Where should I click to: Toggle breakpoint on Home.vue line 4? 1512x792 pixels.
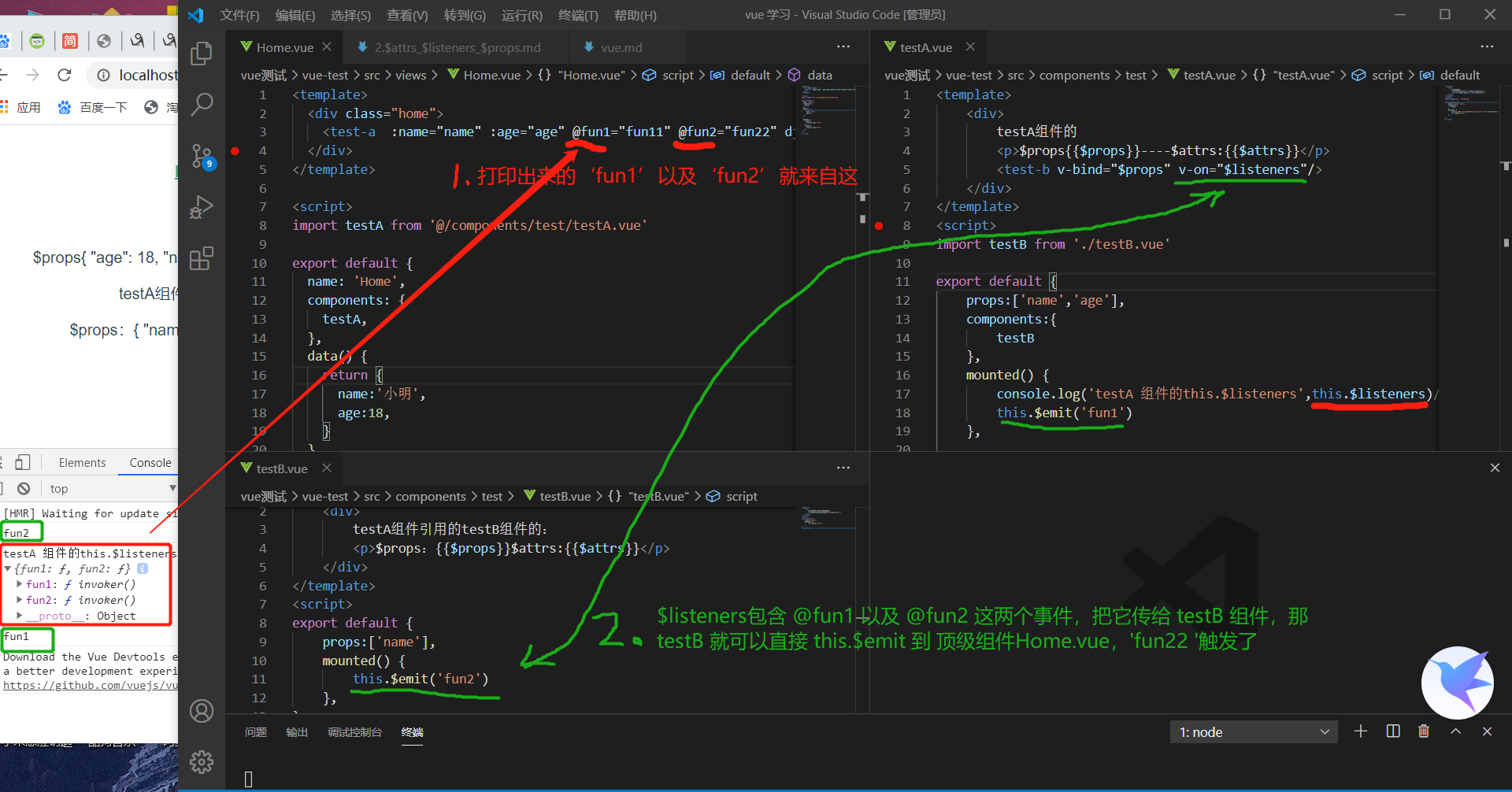tap(235, 151)
